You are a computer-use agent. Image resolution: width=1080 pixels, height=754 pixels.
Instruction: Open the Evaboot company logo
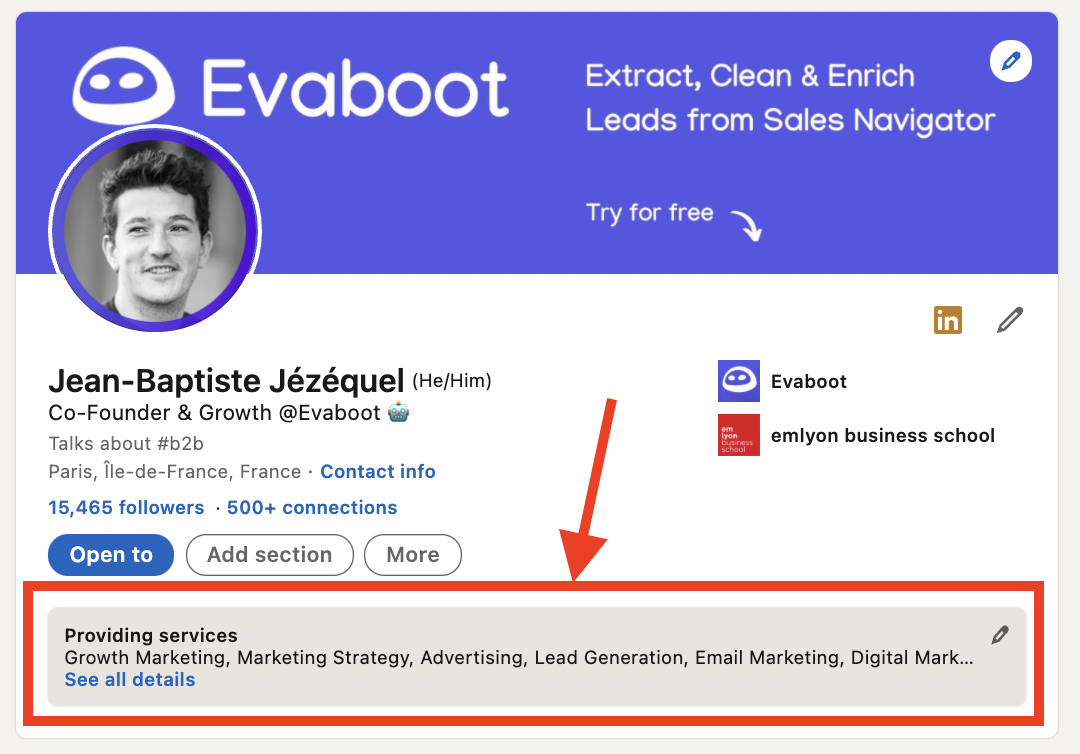pyautogui.click(x=738, y=381)
